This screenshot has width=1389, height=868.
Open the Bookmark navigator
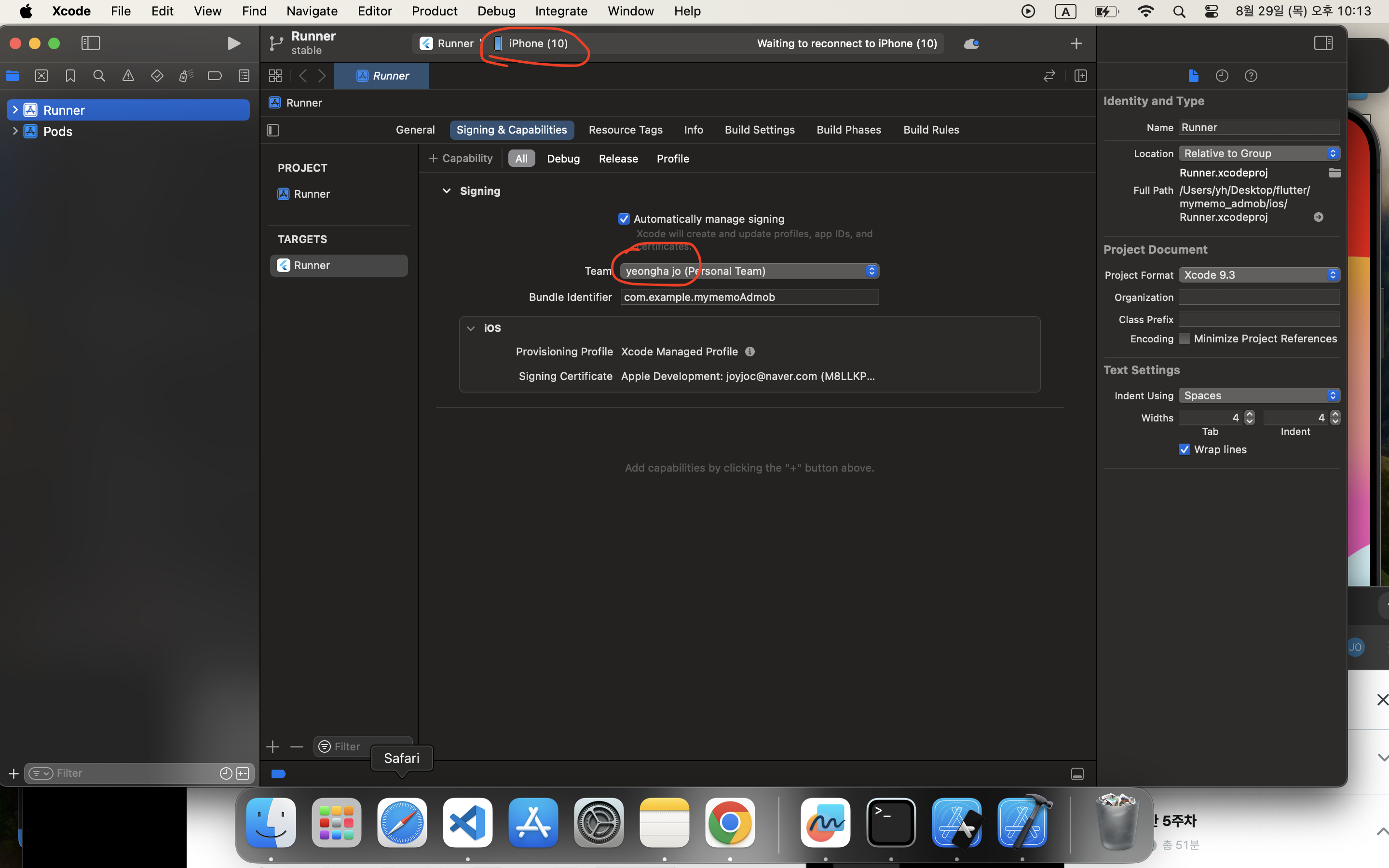coord(70,76)
